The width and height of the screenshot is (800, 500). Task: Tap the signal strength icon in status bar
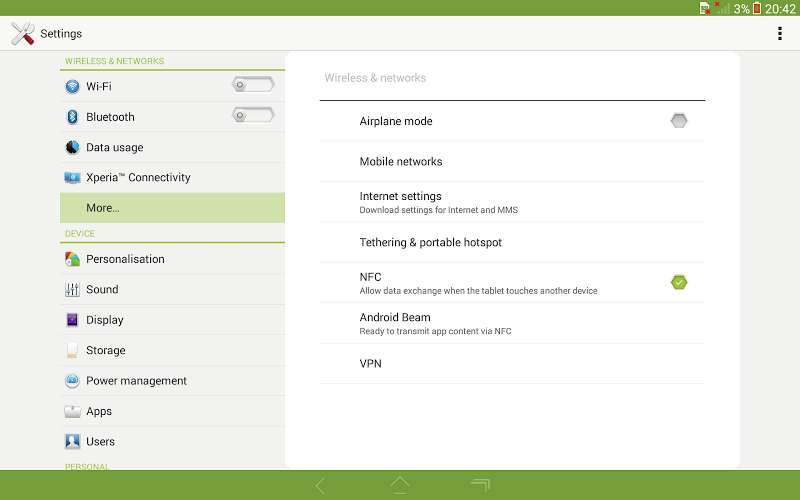(x=723, y=8)
